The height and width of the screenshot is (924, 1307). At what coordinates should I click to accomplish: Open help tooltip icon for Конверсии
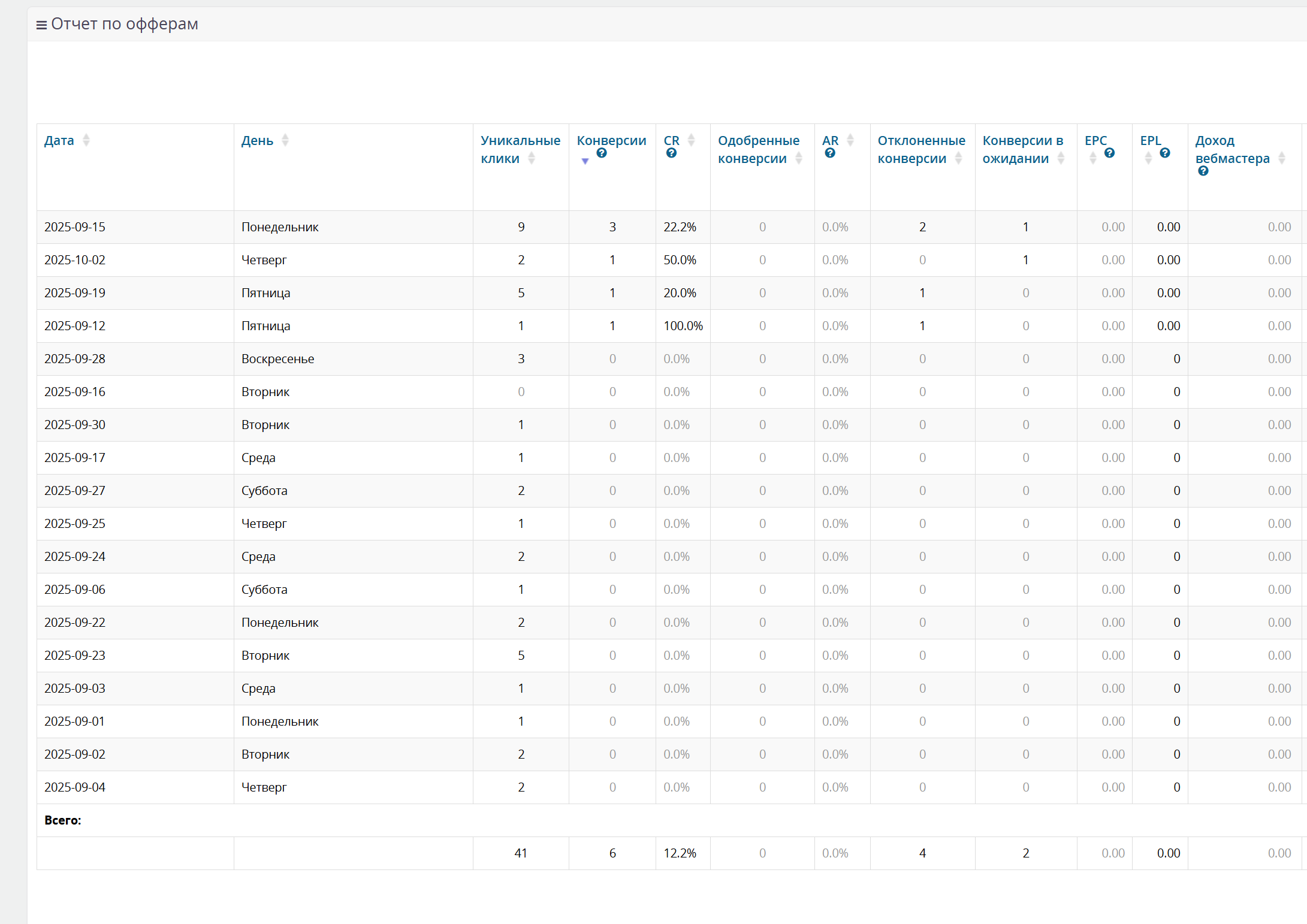coord(602,153)
